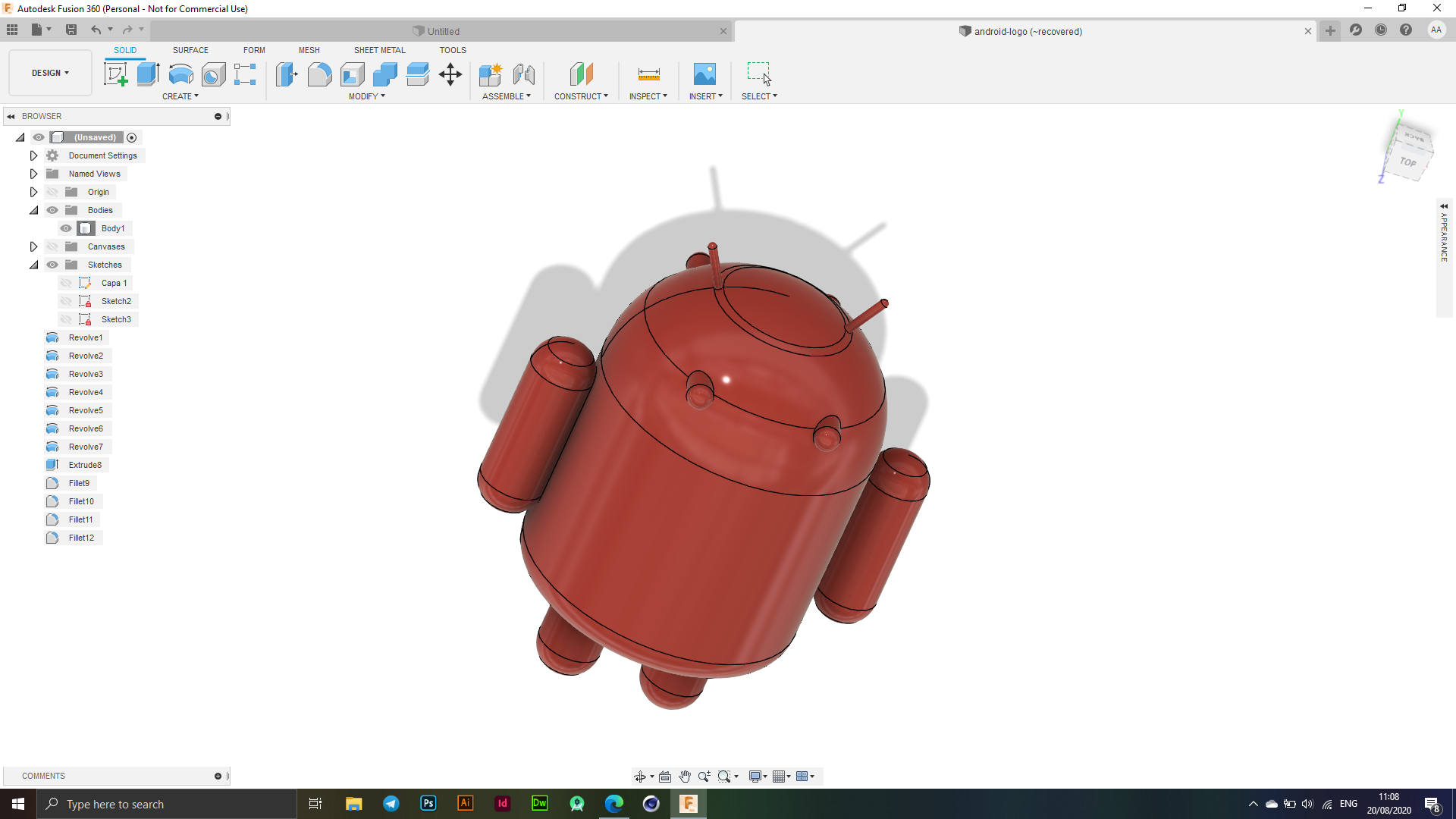Select the Extrude tool in toolbar
The width and height of the screenshot is (1456, 819).
(x=148, y=74)
